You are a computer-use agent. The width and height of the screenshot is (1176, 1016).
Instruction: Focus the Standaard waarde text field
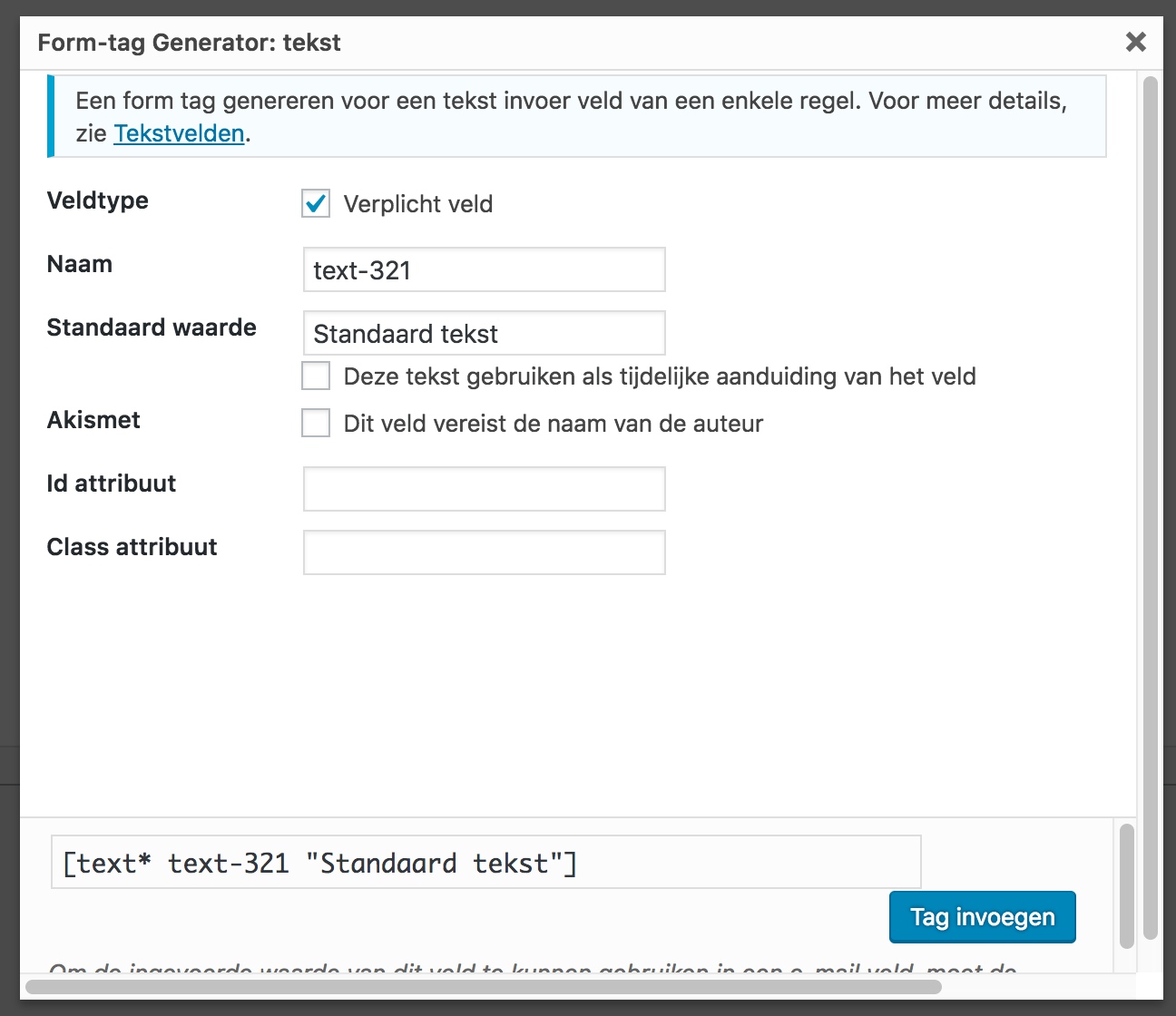pyautogui.click(x=484, y=334)
